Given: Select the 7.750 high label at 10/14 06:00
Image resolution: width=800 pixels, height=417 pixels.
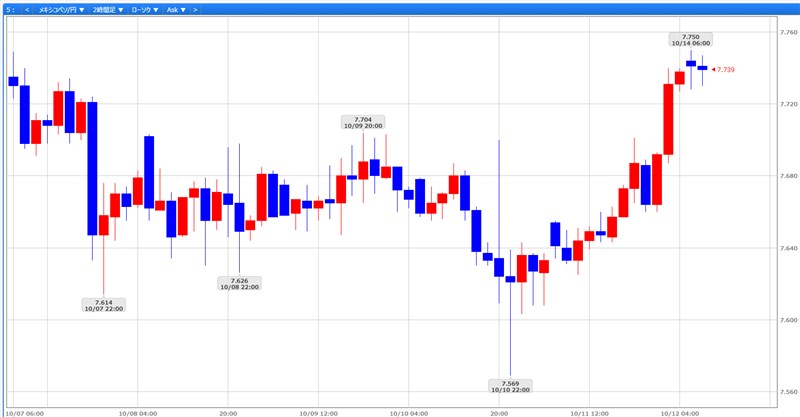Looking at the screenshot, I should tap(690, 40).
